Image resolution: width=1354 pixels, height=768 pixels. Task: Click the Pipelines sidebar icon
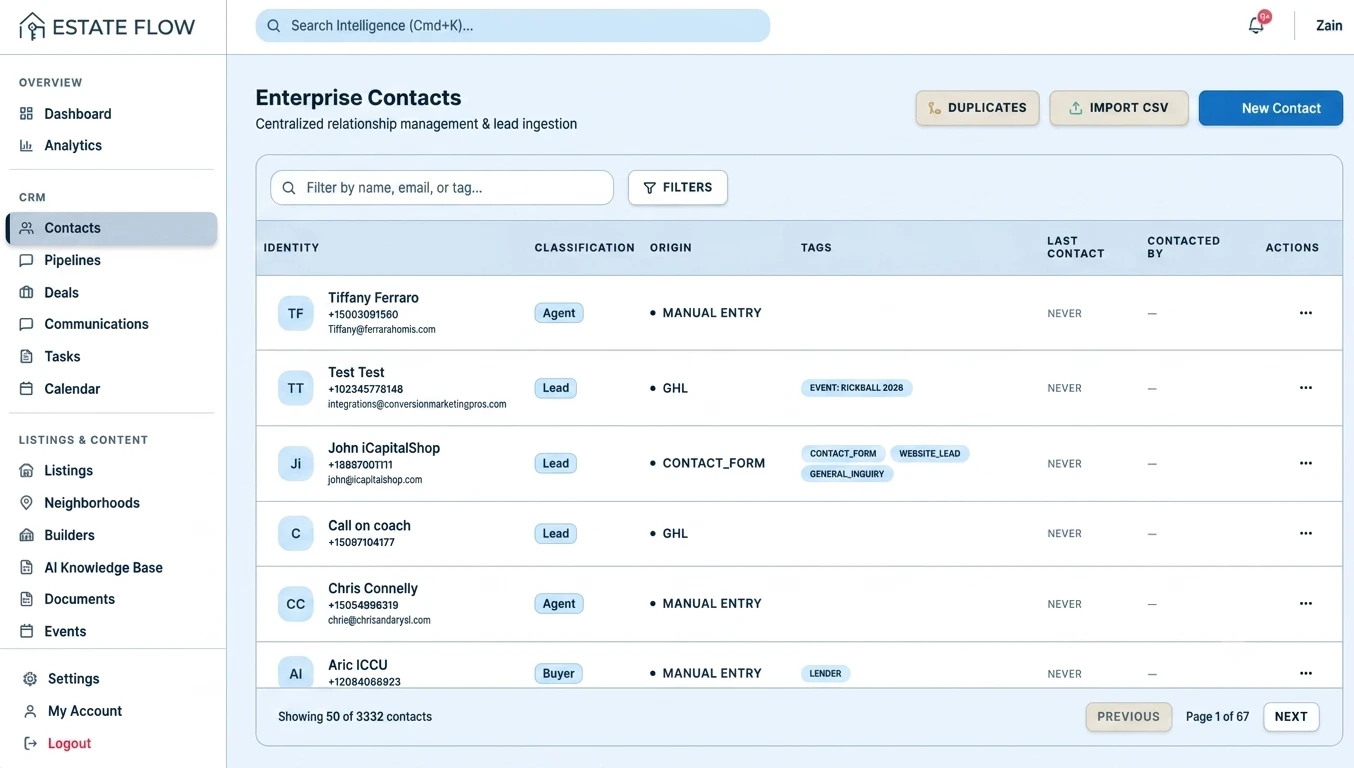[x=27, y=261]
